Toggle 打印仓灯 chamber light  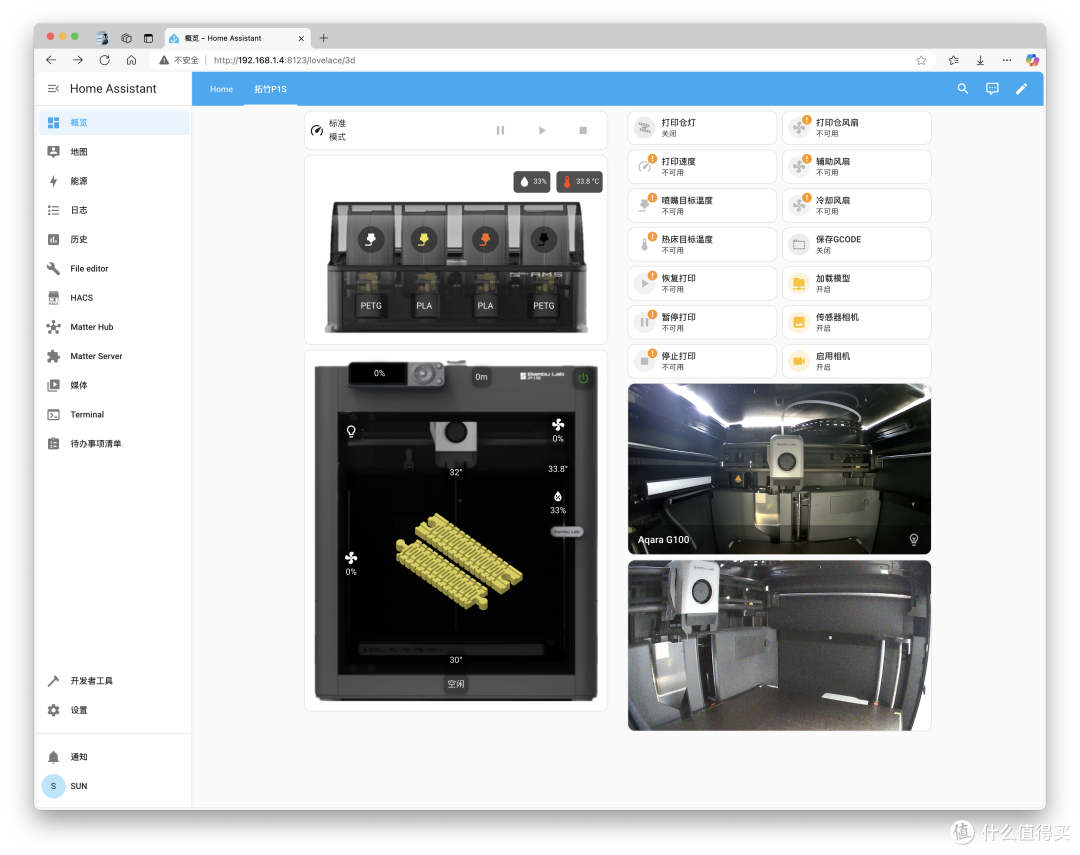point(702,127)
